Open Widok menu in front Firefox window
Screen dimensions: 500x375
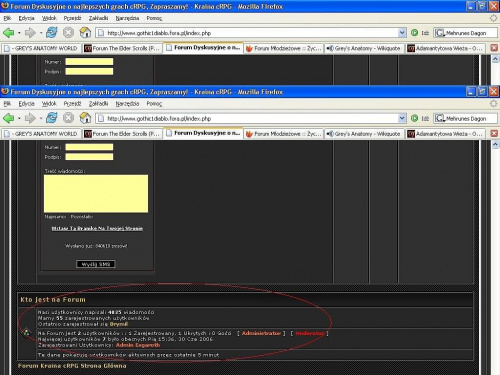pyautogui.click(x=49, y=104)
